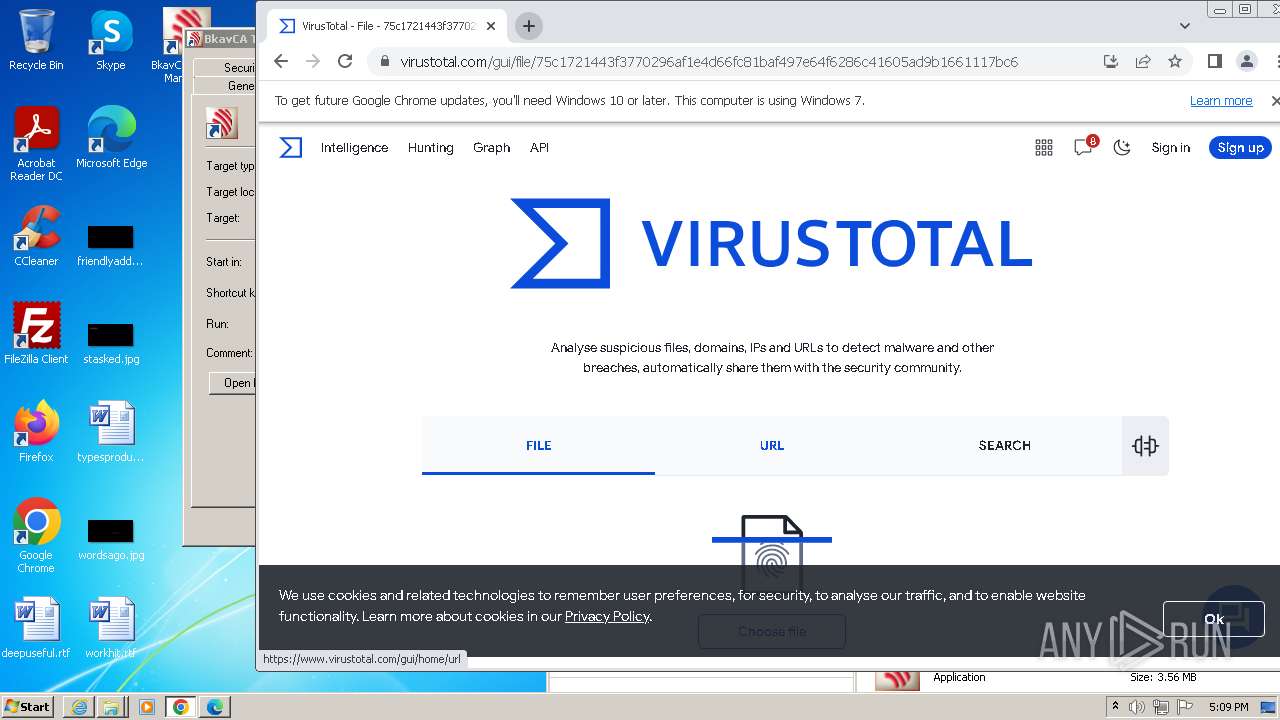The height and width of the screenshot is (720, 1280).
Task: Expand the Chrome tab search chevron
Action: tap(1185, 26)
